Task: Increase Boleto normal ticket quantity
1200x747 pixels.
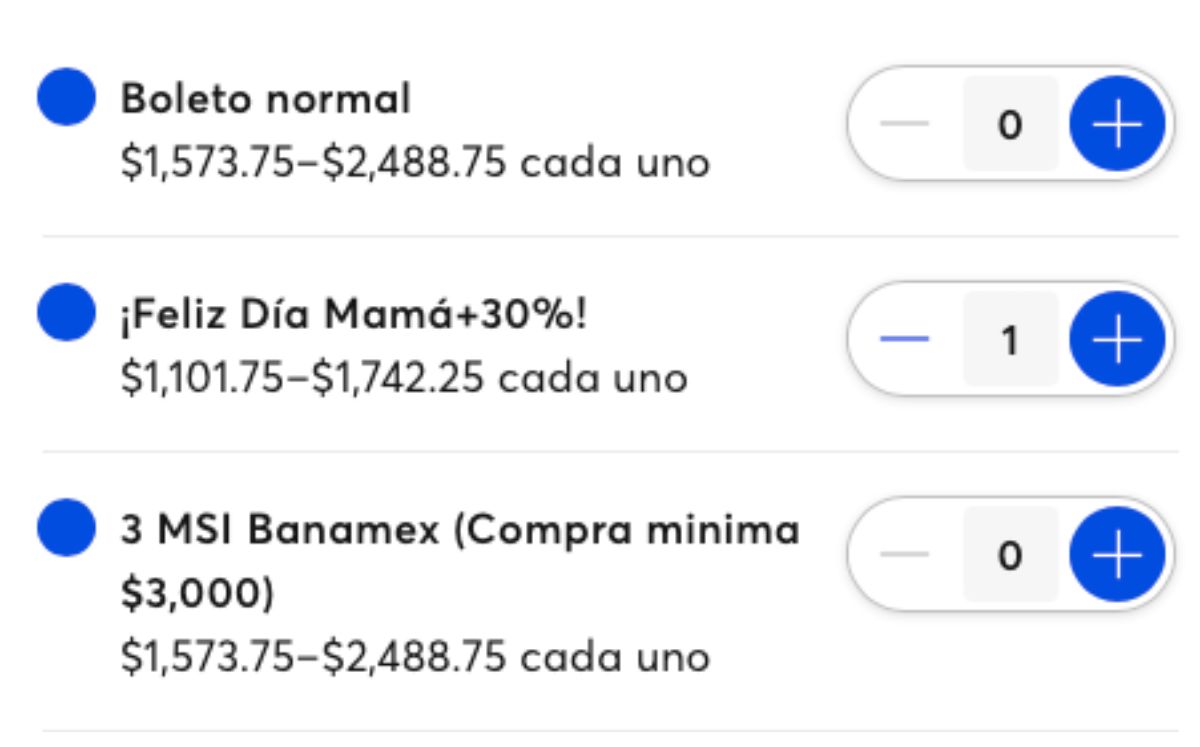Action: [x=1117, y=124]
